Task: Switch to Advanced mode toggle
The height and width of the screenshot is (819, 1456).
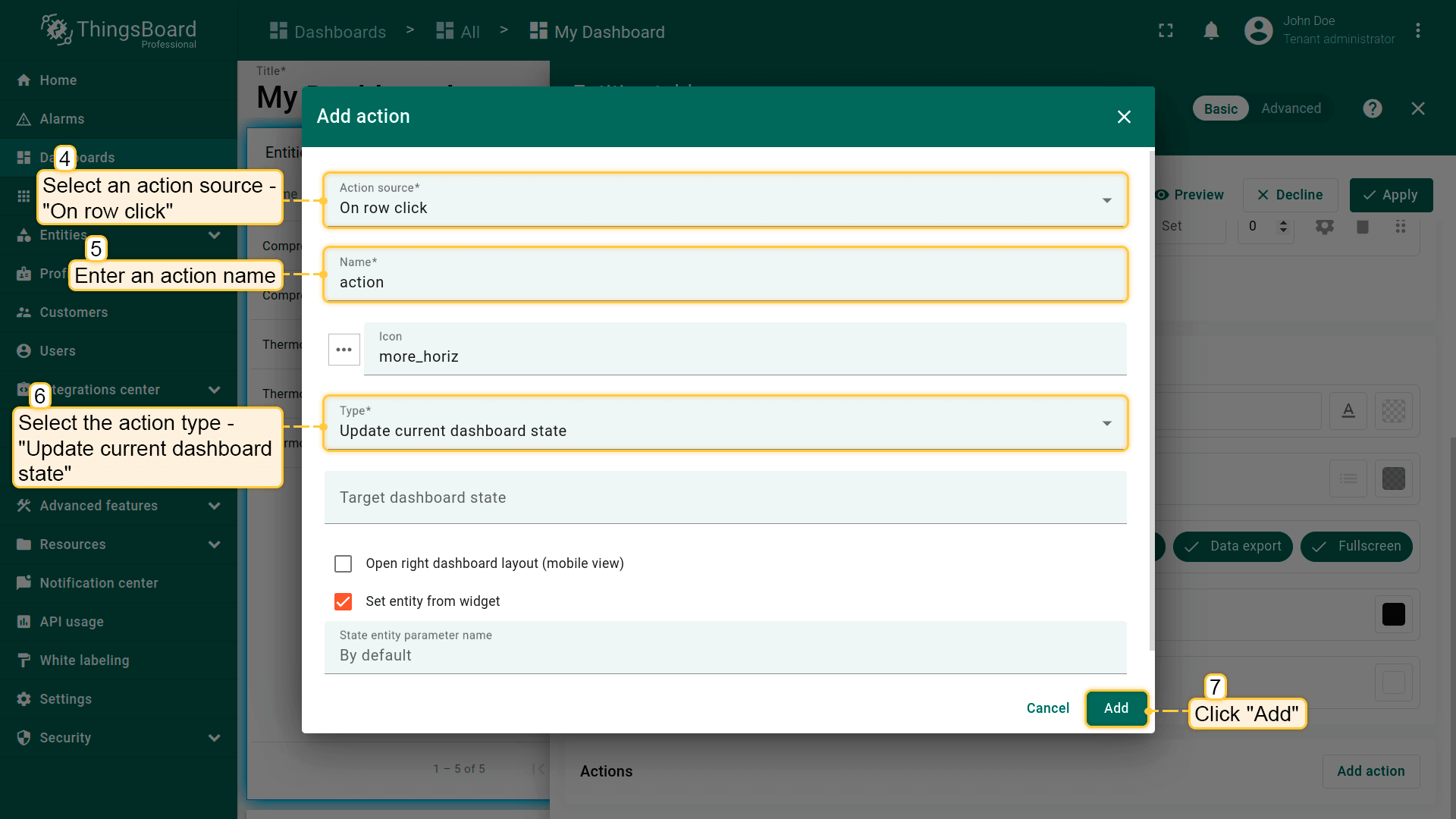Action: (1291, 108)
